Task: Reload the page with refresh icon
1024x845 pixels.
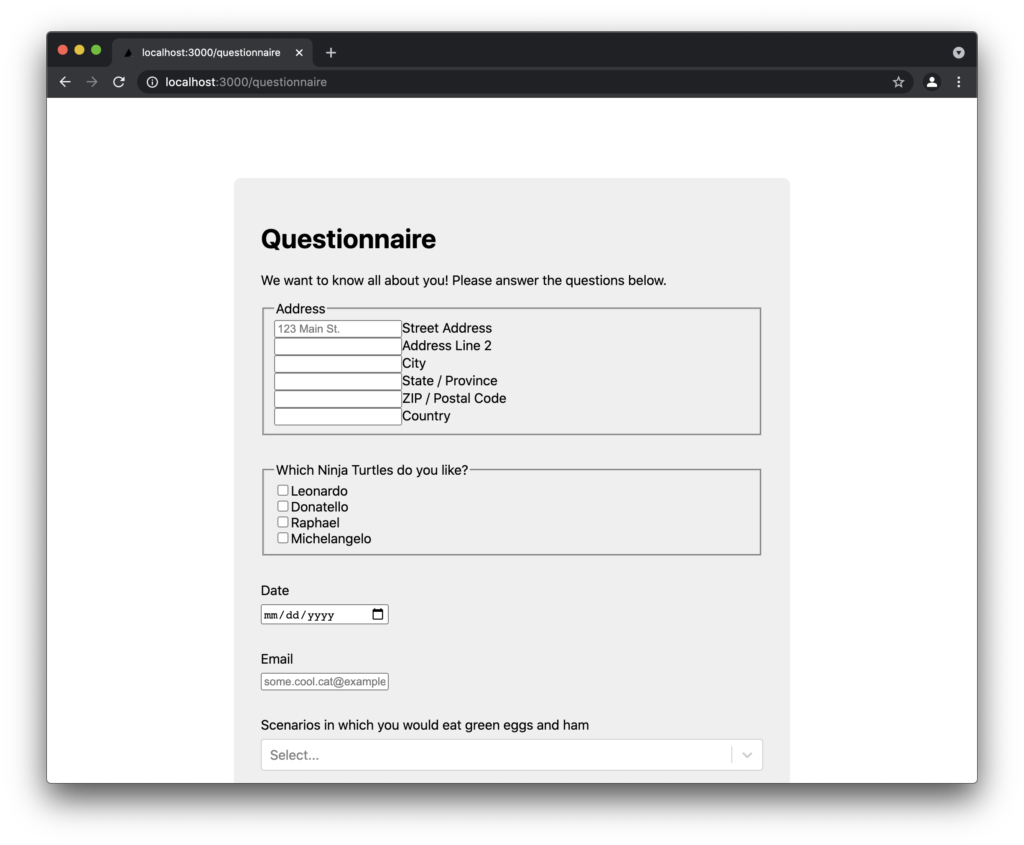Action: [x=118, y=82]
